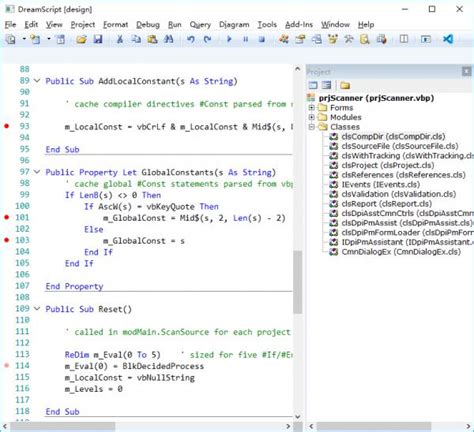Stop execution with the End square icon
Viewport: 474px width, 432px height.
[x=262, y=39]
